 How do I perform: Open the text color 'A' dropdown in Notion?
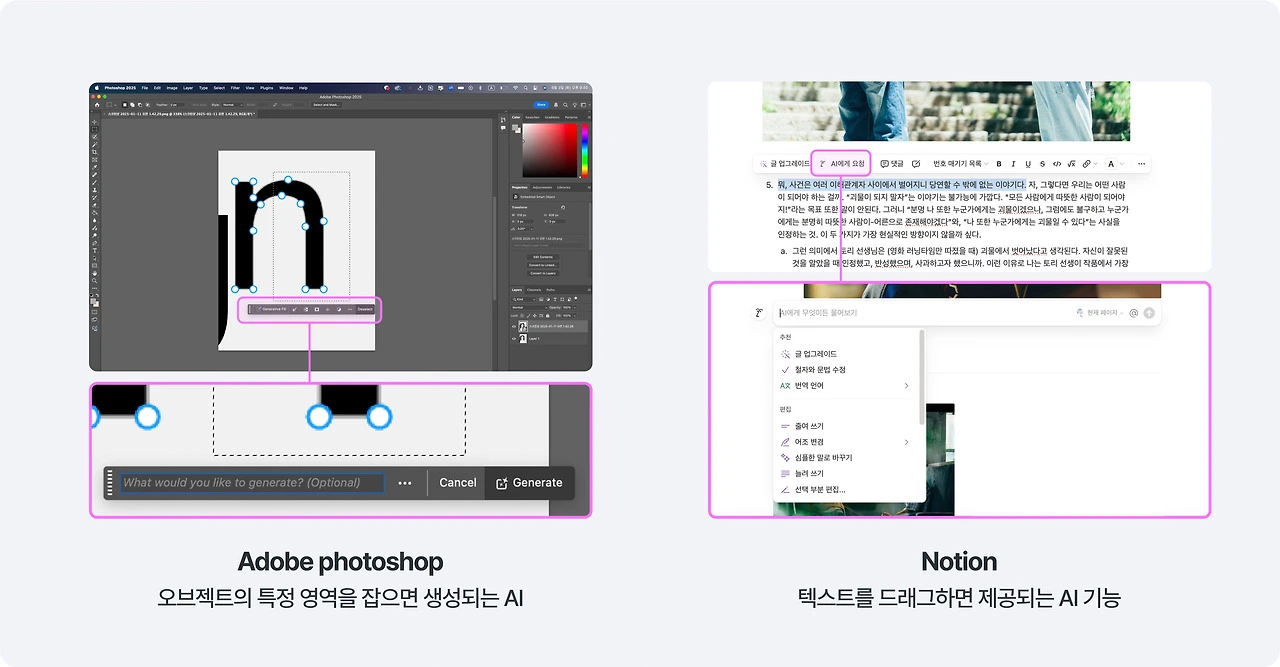click(1115, 164)
